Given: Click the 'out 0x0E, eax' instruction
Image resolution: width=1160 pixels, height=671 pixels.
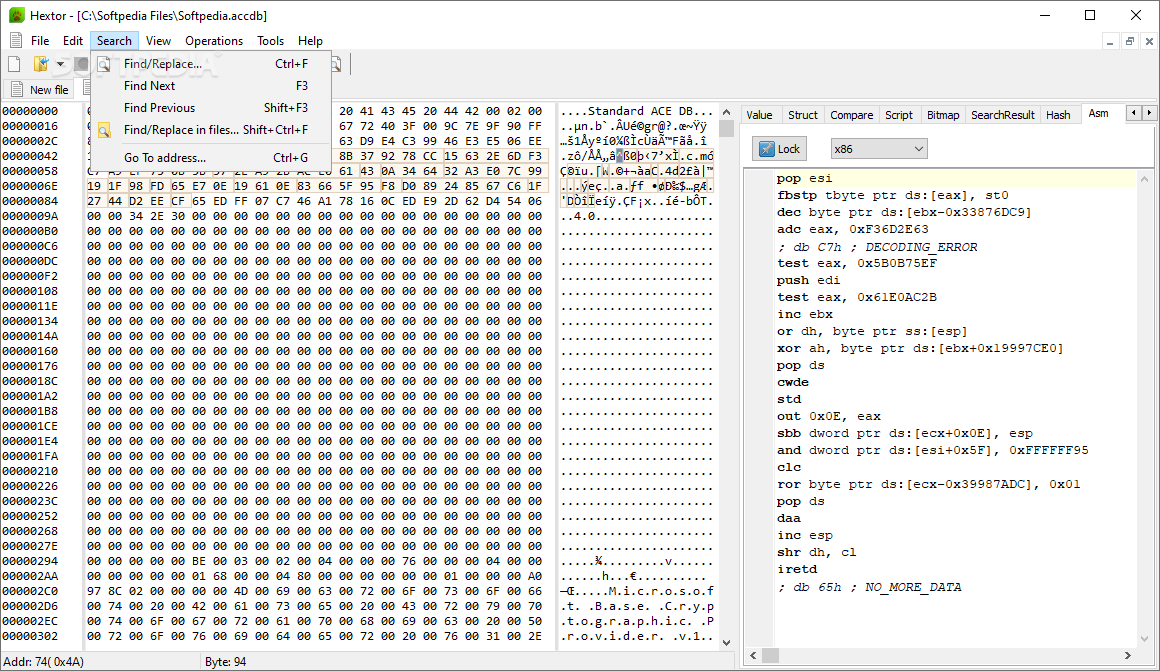Looking at the screenshot, I should click(x=829, y=417).
